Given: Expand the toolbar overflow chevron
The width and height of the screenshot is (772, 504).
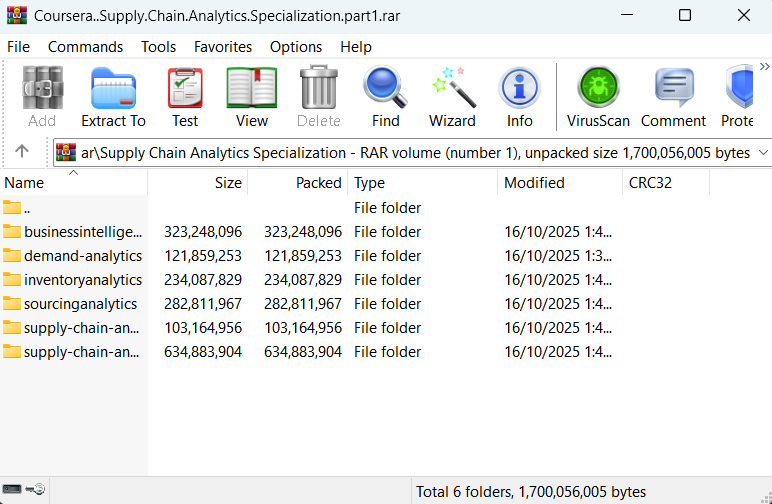Looking at the screenshot, I should click(764, 67).
